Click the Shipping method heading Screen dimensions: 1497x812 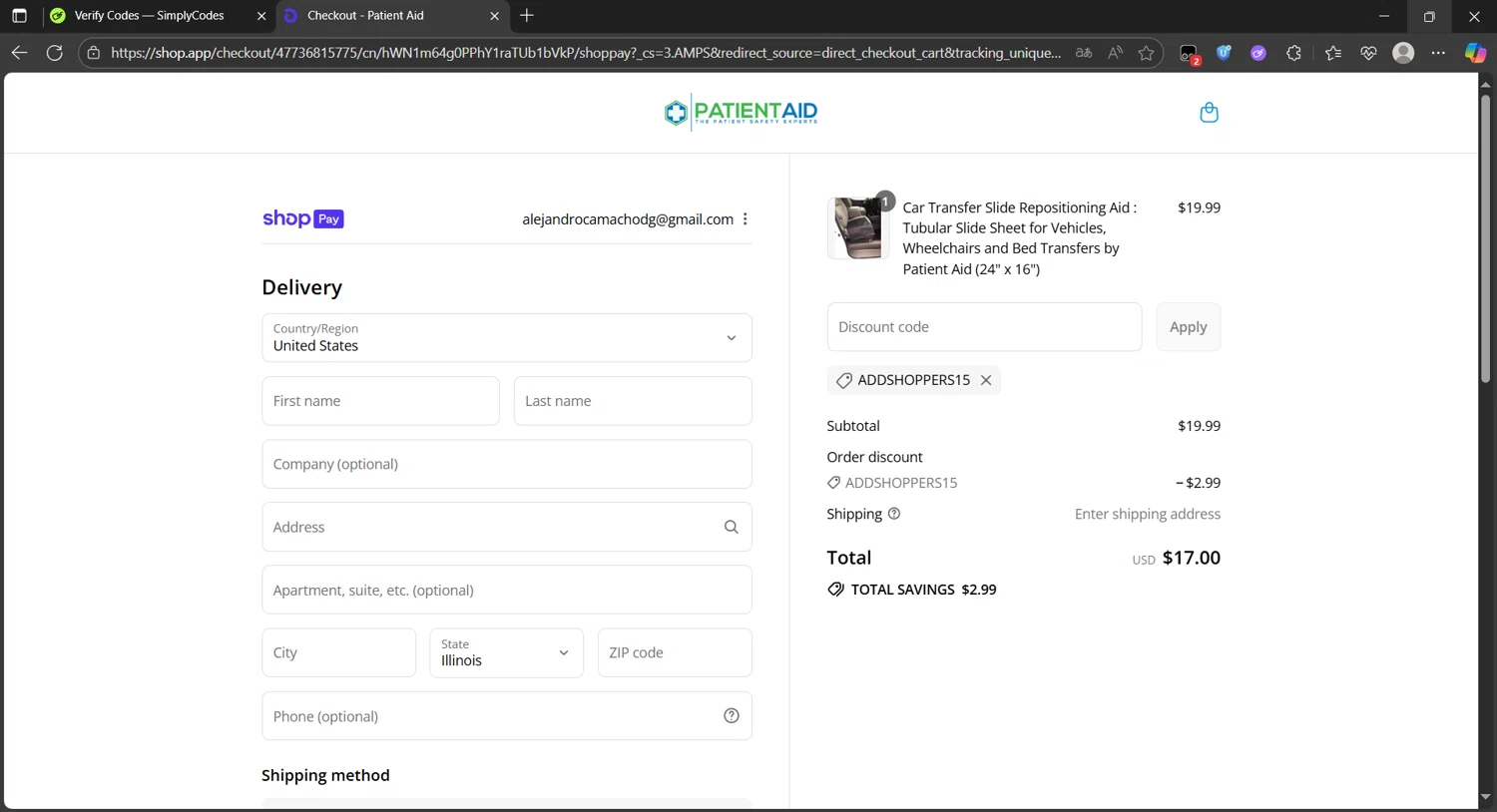[x=325, y=775]
